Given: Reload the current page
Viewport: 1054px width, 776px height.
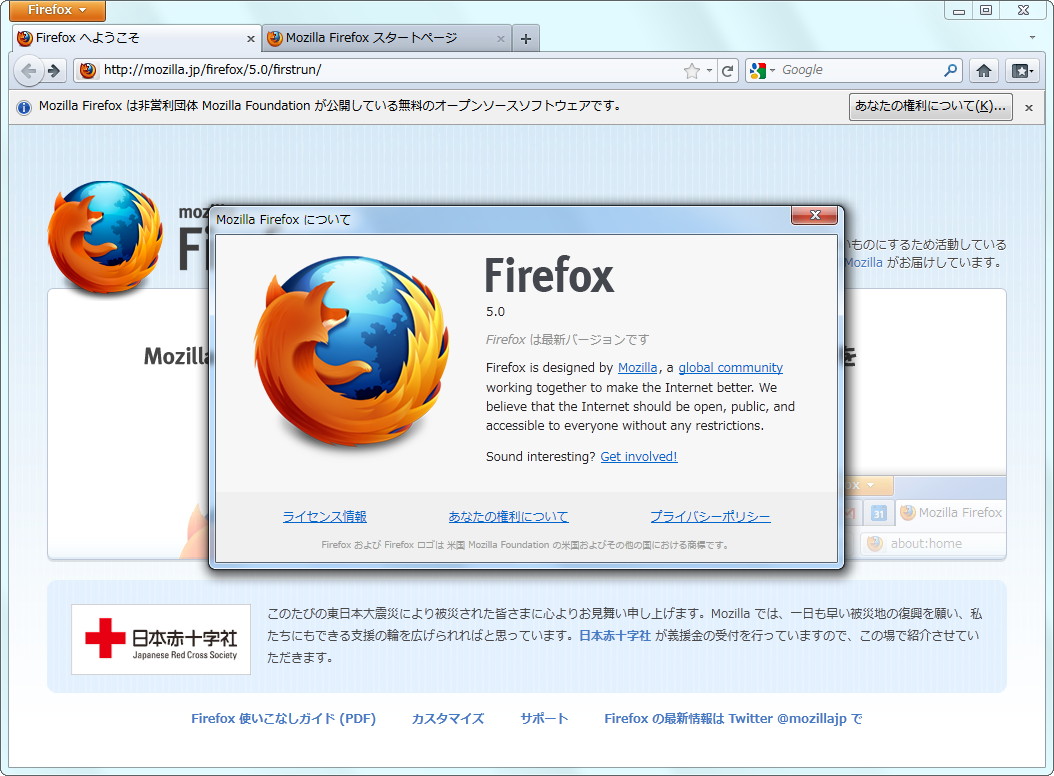Looking at the screenshot, I should pyautogui.click(x=729, y=70).
